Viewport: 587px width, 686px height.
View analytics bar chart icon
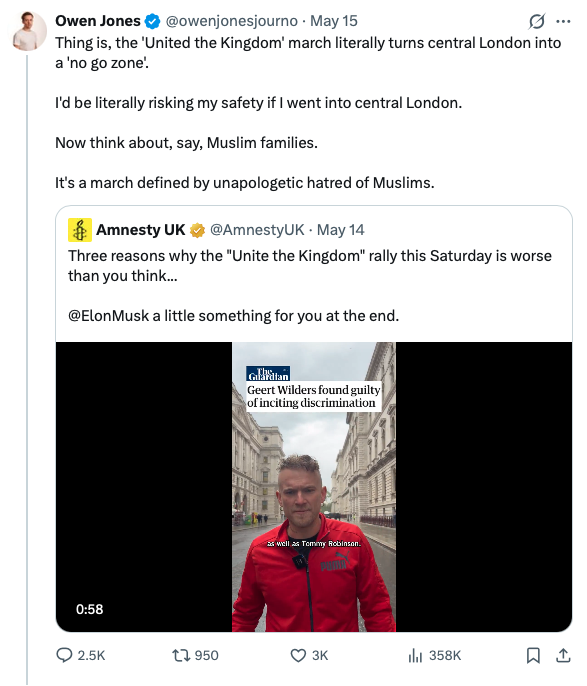click(415, 655)
